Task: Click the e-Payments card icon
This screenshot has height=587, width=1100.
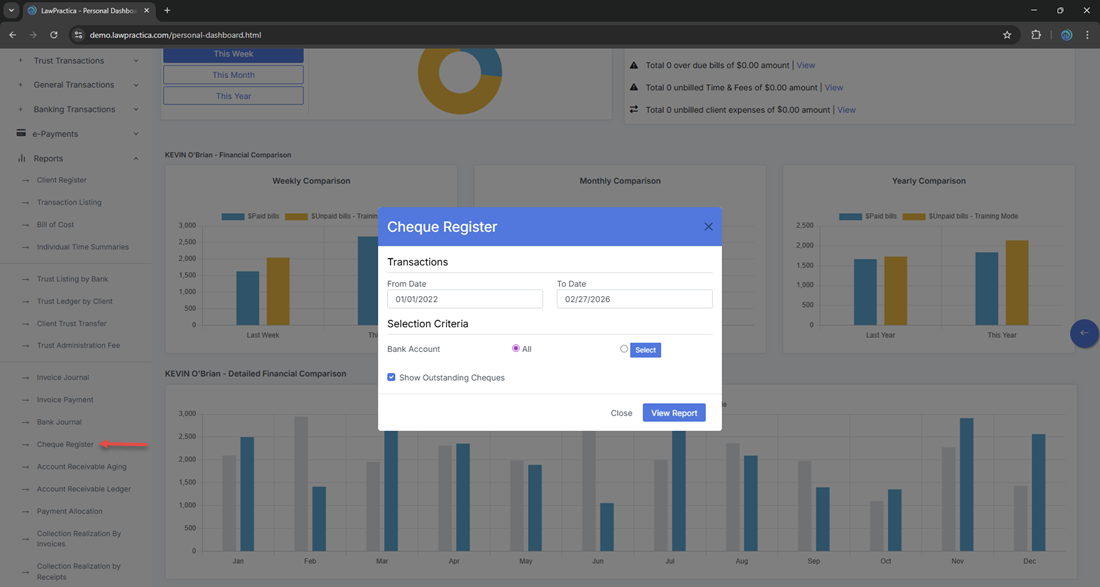Action: (21, 133)
